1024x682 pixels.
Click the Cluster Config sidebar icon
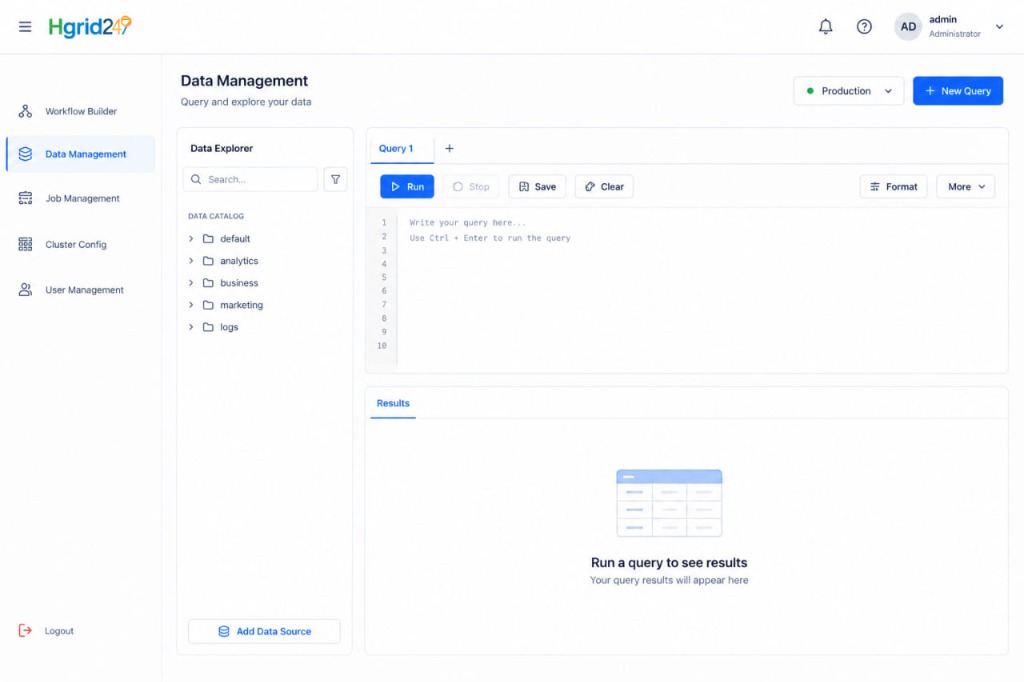25,244
